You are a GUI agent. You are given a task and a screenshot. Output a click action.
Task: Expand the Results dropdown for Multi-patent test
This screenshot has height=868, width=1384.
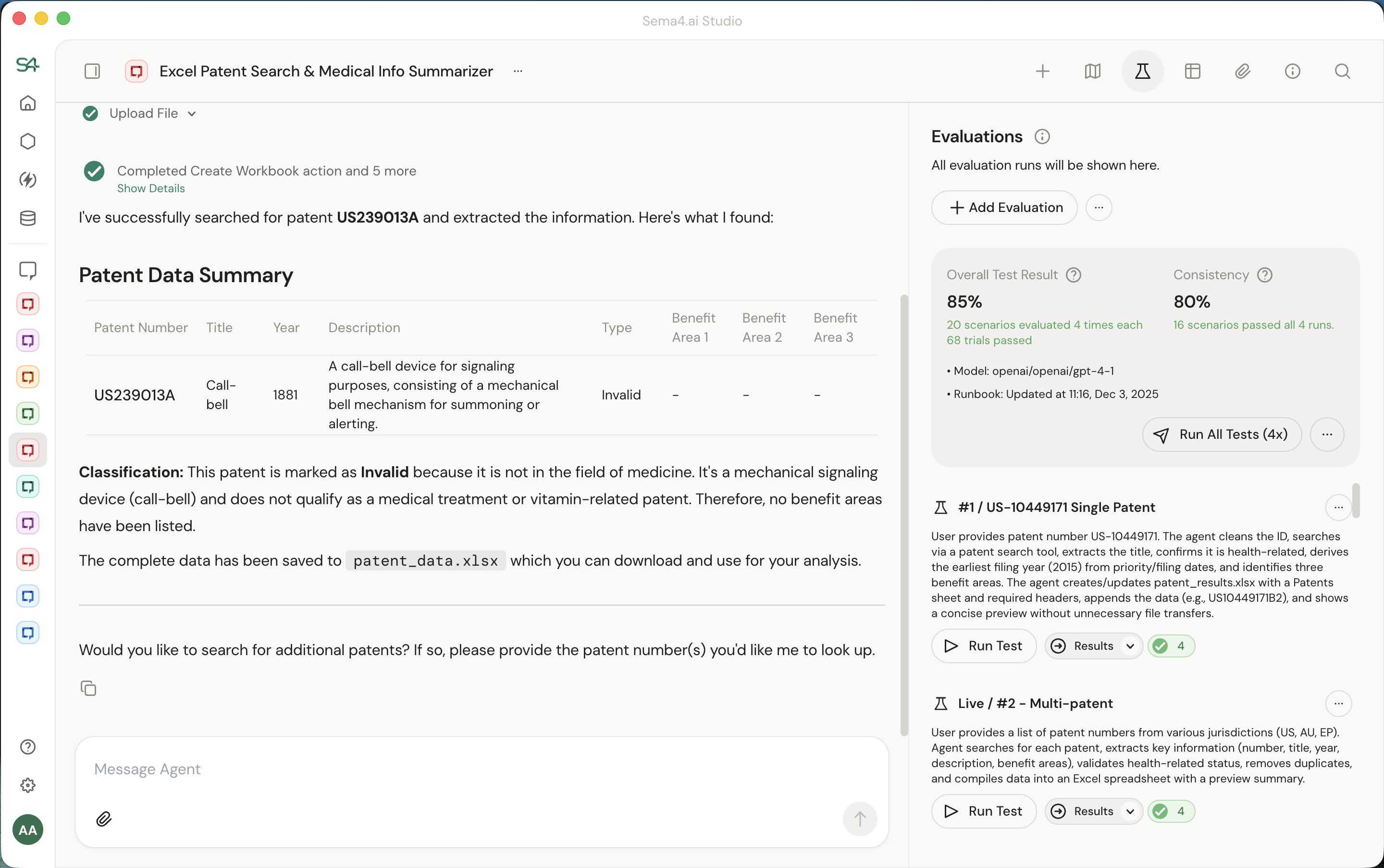click(x=1092, y=811)
